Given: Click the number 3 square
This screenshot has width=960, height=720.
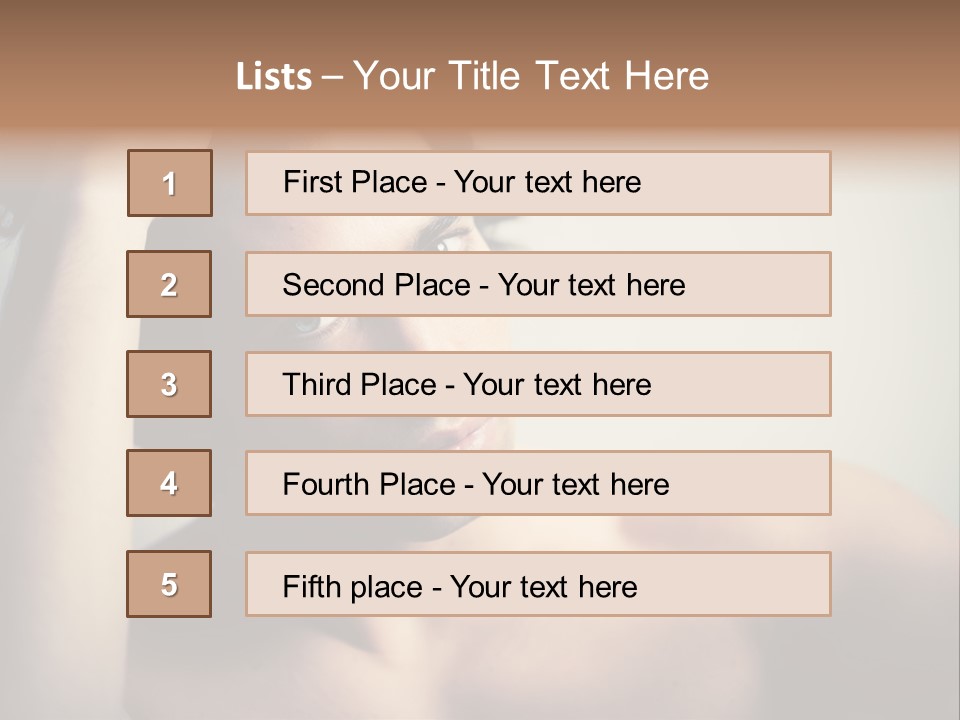Looking at the screenshot, I should click(169, 384).
